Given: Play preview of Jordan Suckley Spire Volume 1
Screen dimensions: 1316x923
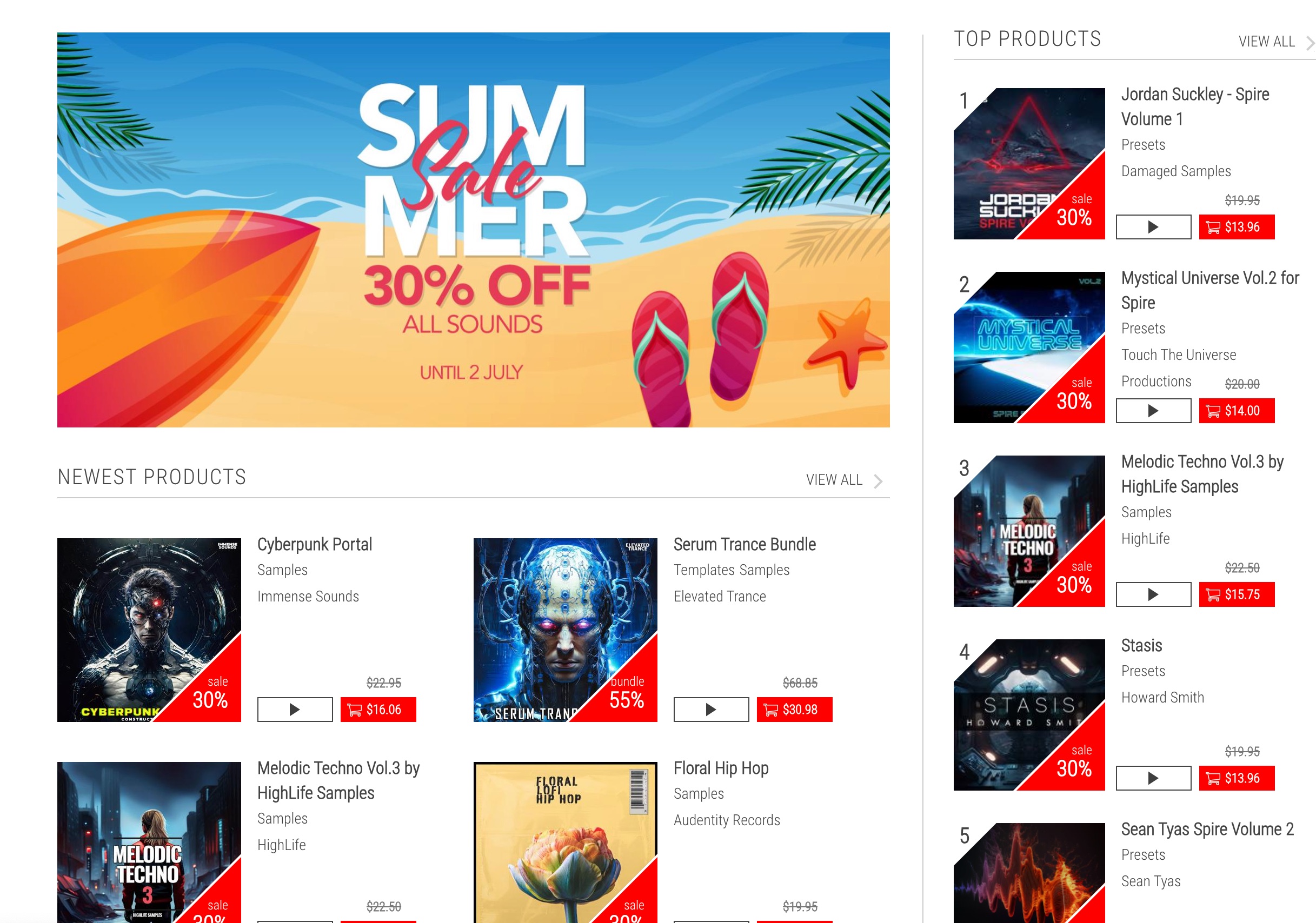Looking at the screenshot, I should pyautogui.click(x=1153, y=227).
